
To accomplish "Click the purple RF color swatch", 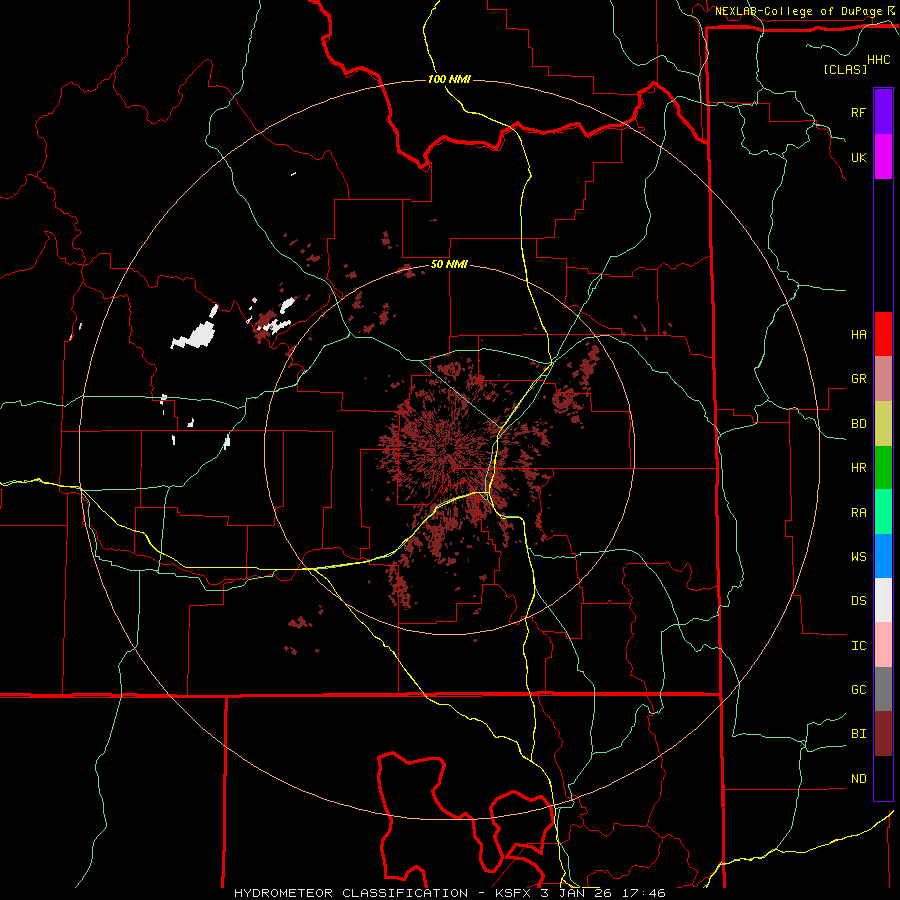I will coord(883,112).
